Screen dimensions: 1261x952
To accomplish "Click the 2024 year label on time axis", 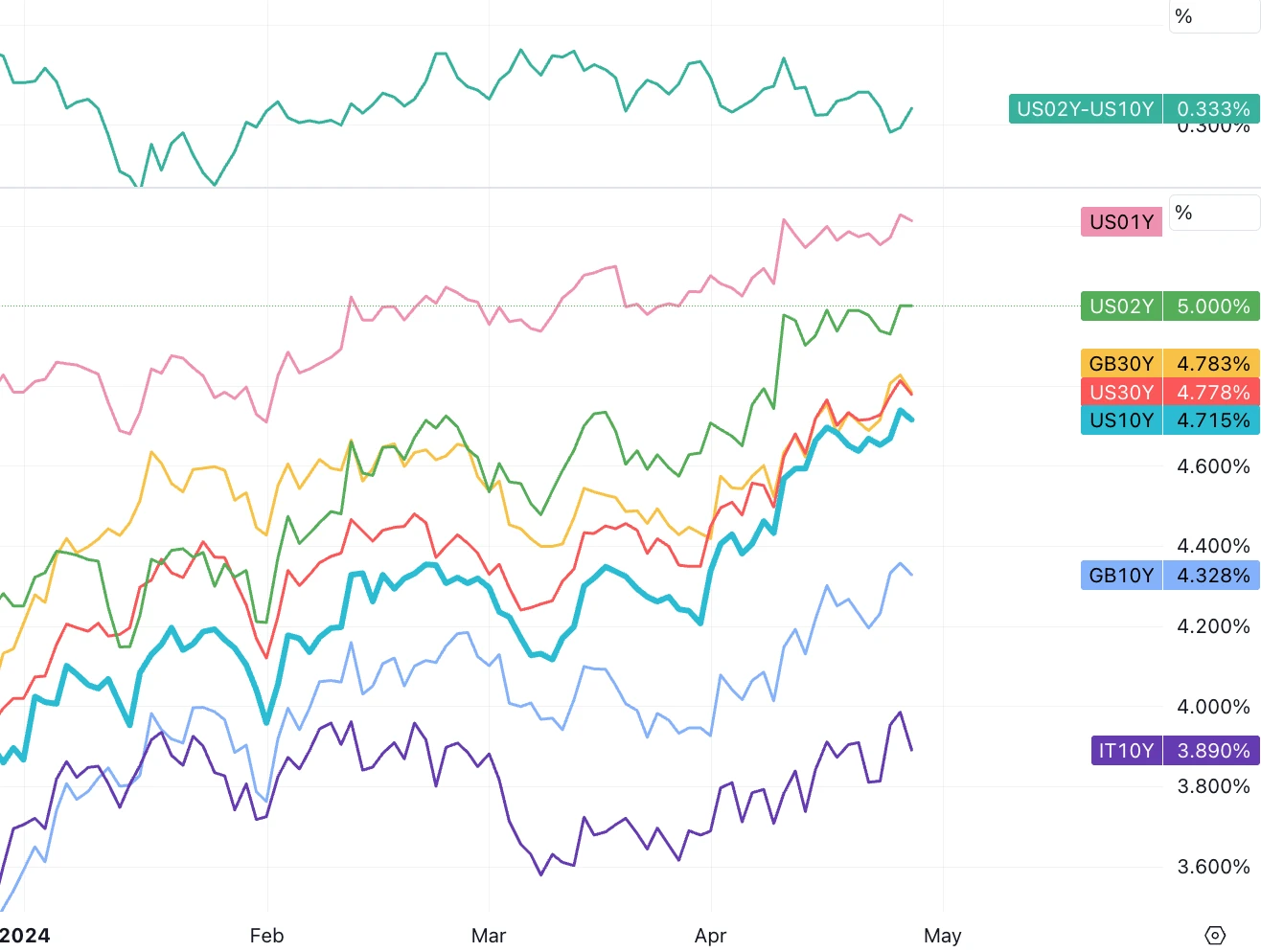I will pyautogui.click(x=25, y=936).
